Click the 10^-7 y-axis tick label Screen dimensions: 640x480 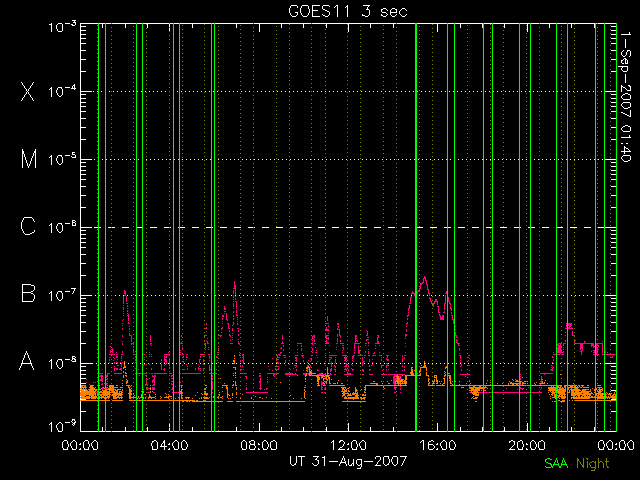[62, 295]
